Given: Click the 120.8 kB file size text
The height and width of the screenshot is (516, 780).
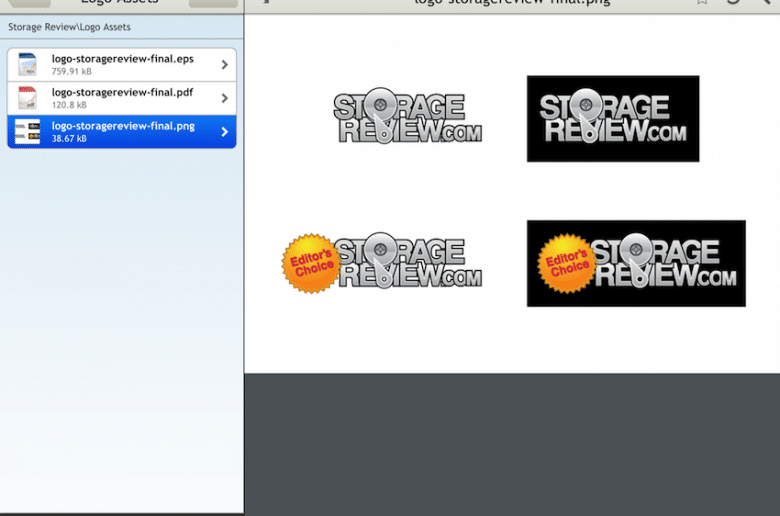Looking at the screenshot, I should click(x=69, y=104).
